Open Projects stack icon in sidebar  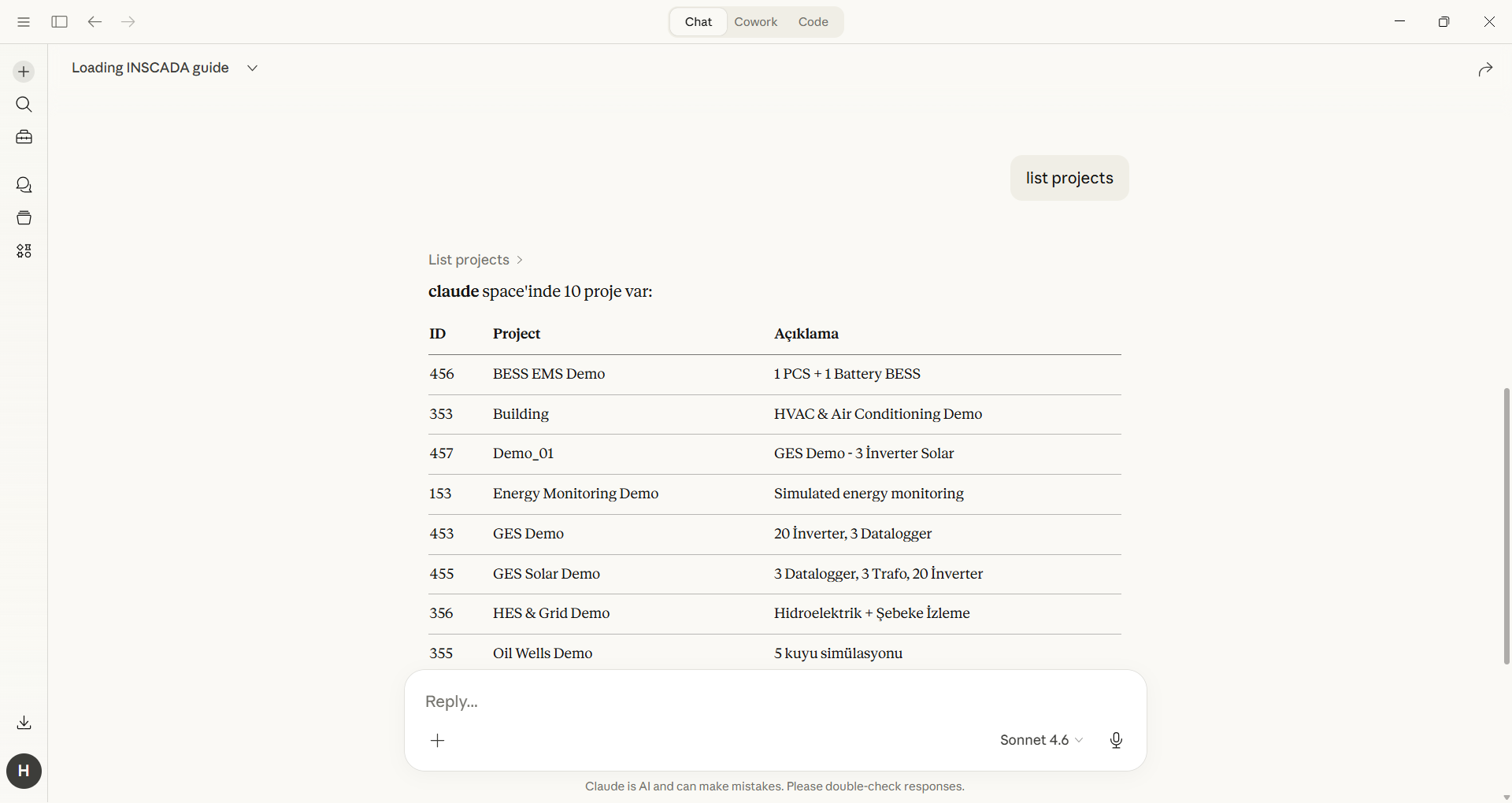tap(24, 218)
